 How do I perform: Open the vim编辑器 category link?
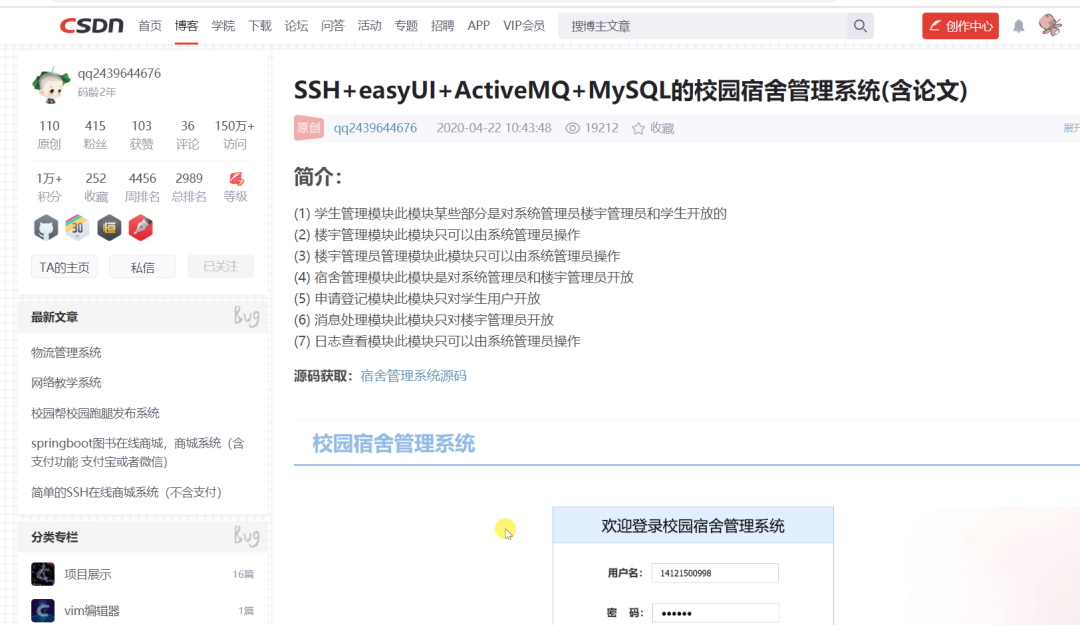click(92, 611)
